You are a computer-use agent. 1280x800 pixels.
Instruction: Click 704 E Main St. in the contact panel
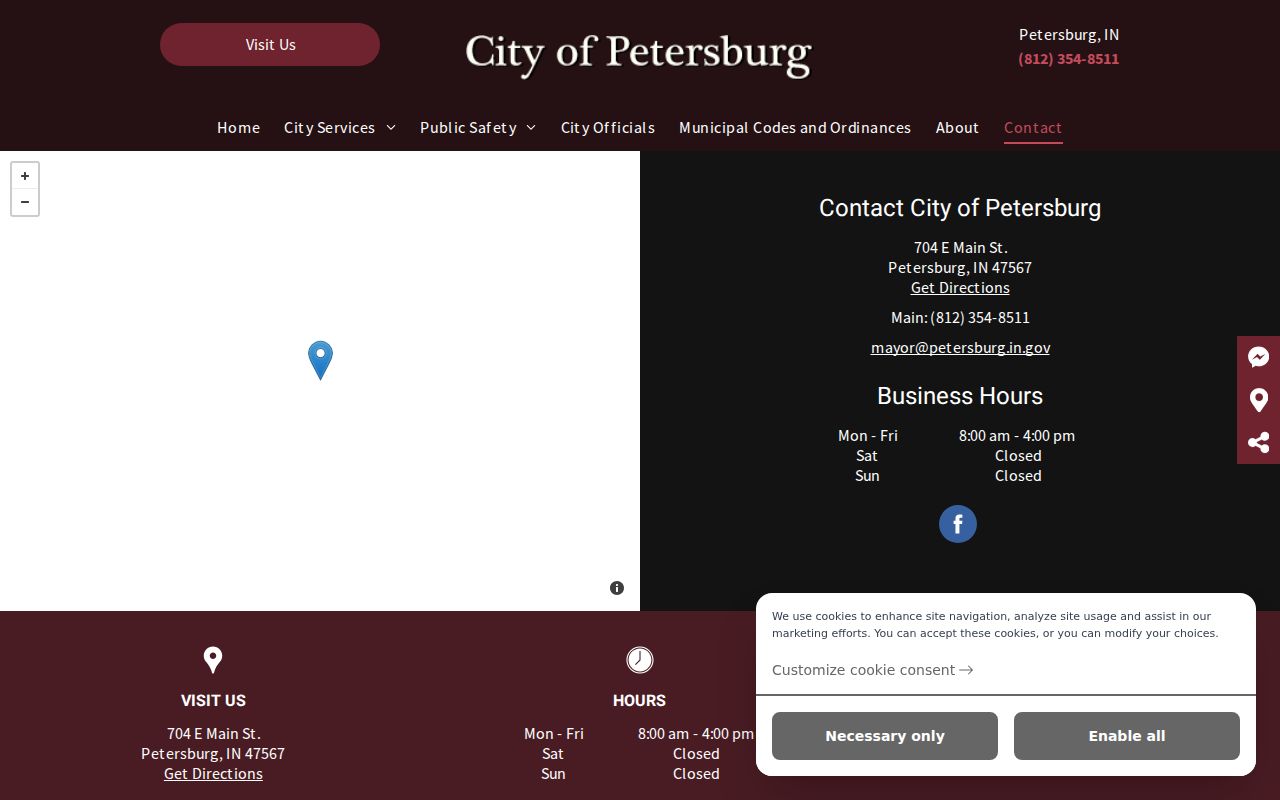tap(960, 248)
